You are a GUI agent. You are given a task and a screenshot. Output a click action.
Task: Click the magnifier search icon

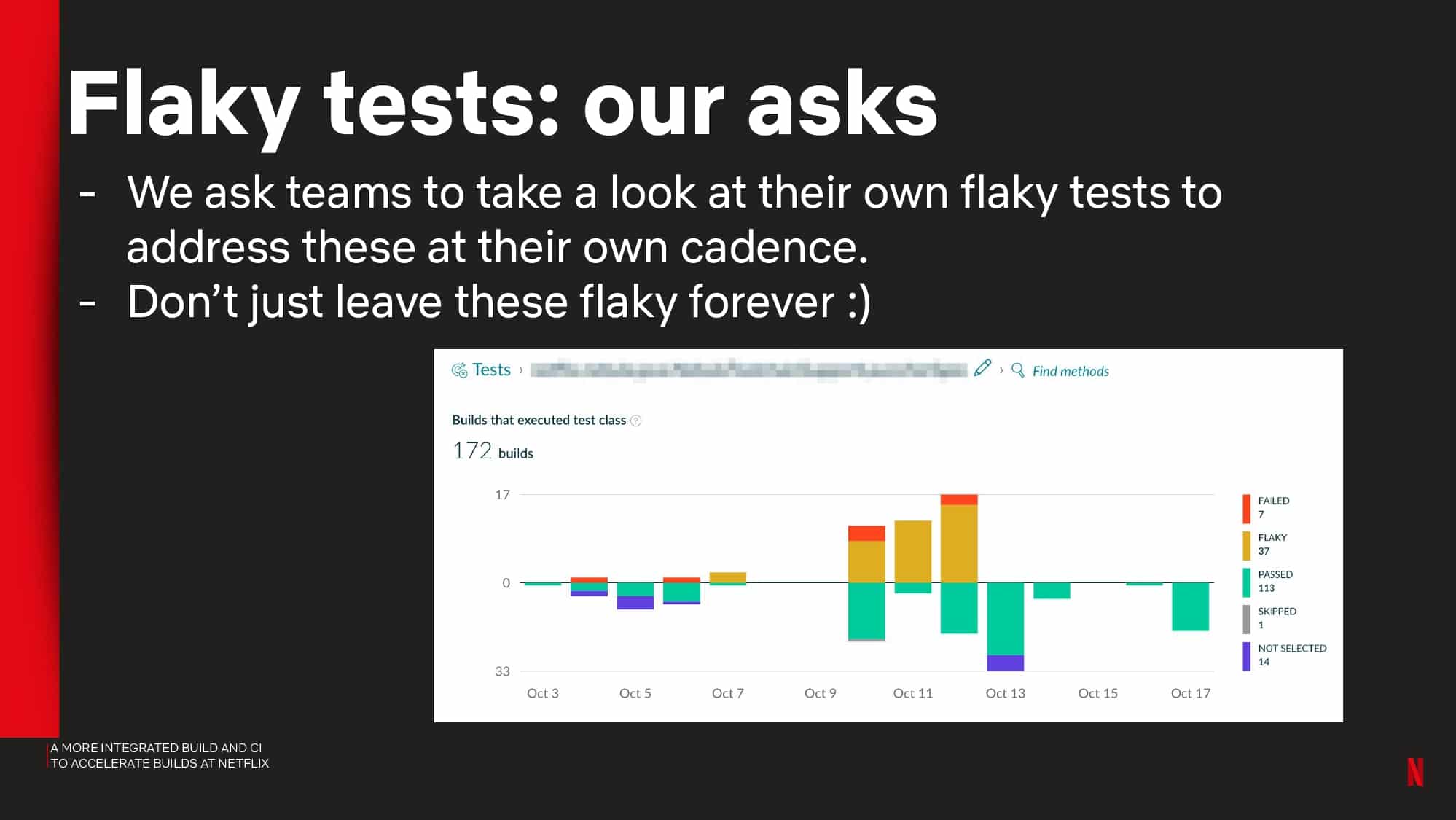(1018, 370)
